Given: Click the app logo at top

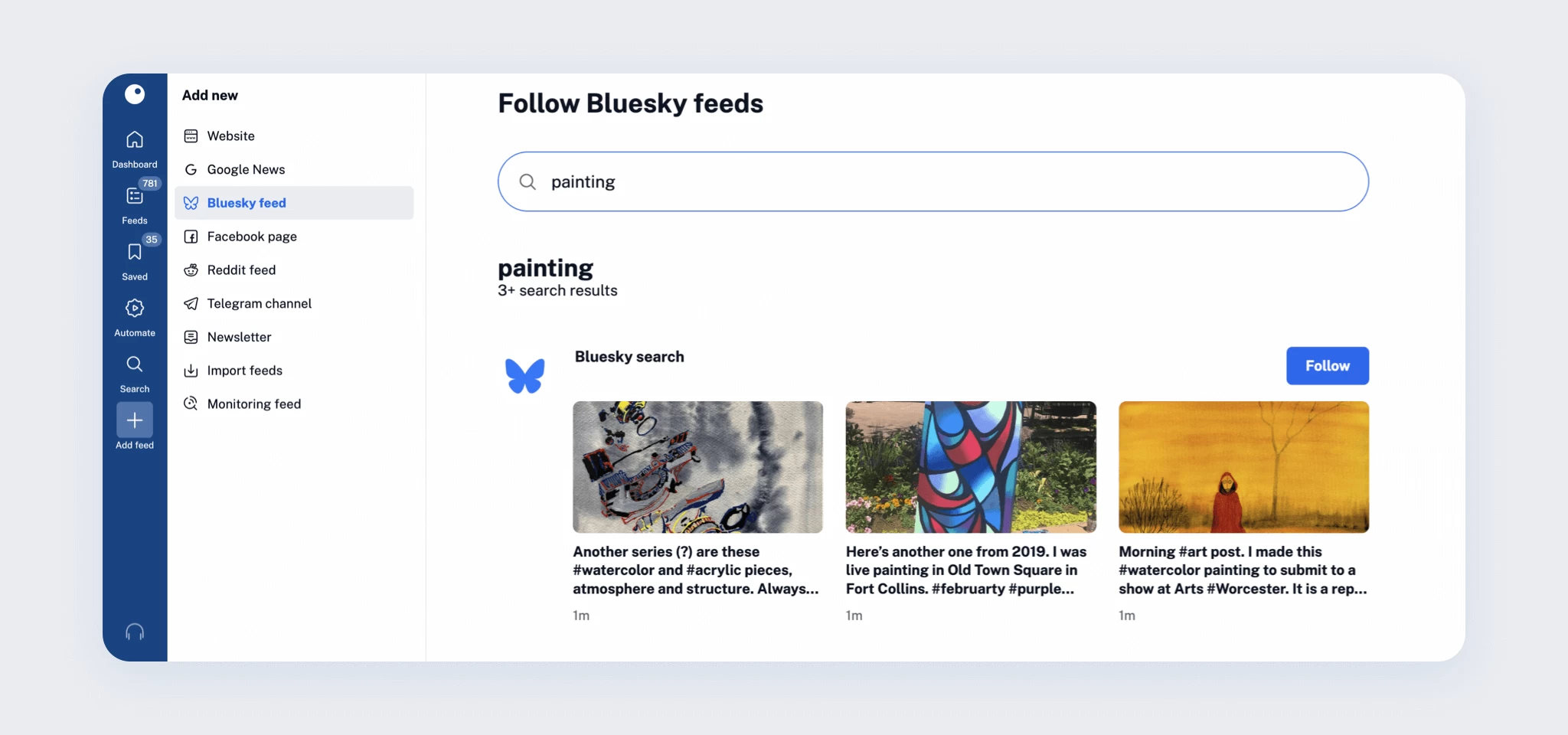Looking at the screenshot, I should (135, 93).
